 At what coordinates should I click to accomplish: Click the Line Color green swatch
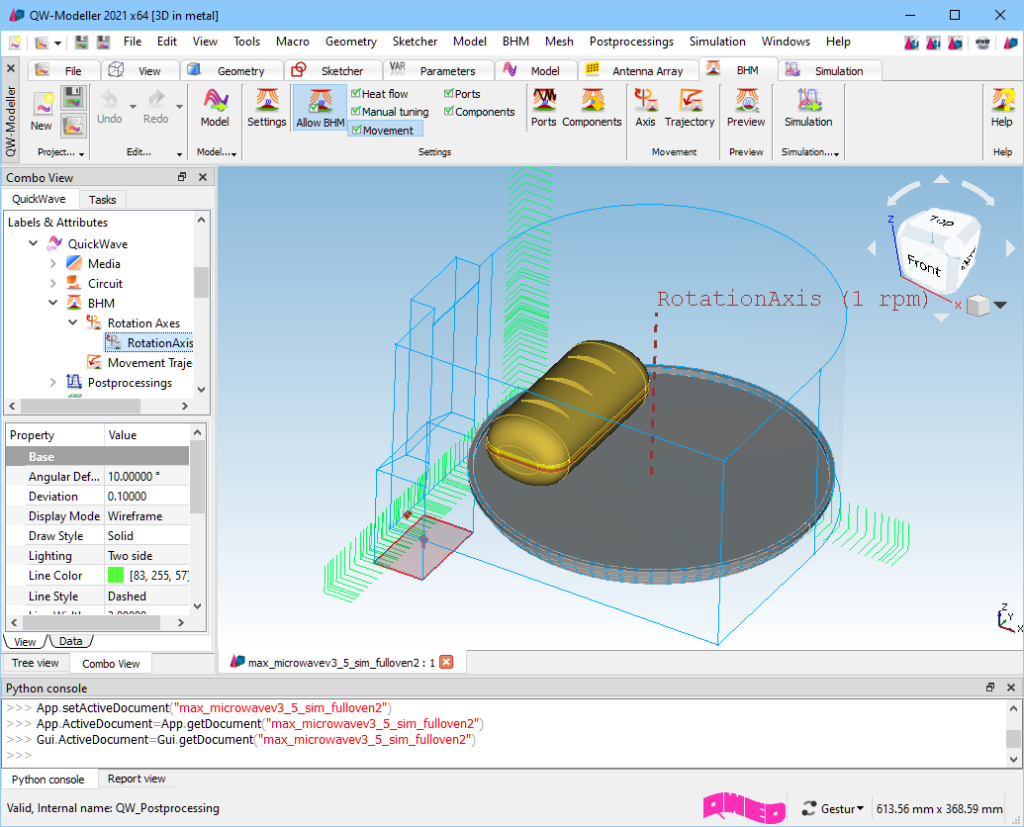coord(116,576)
